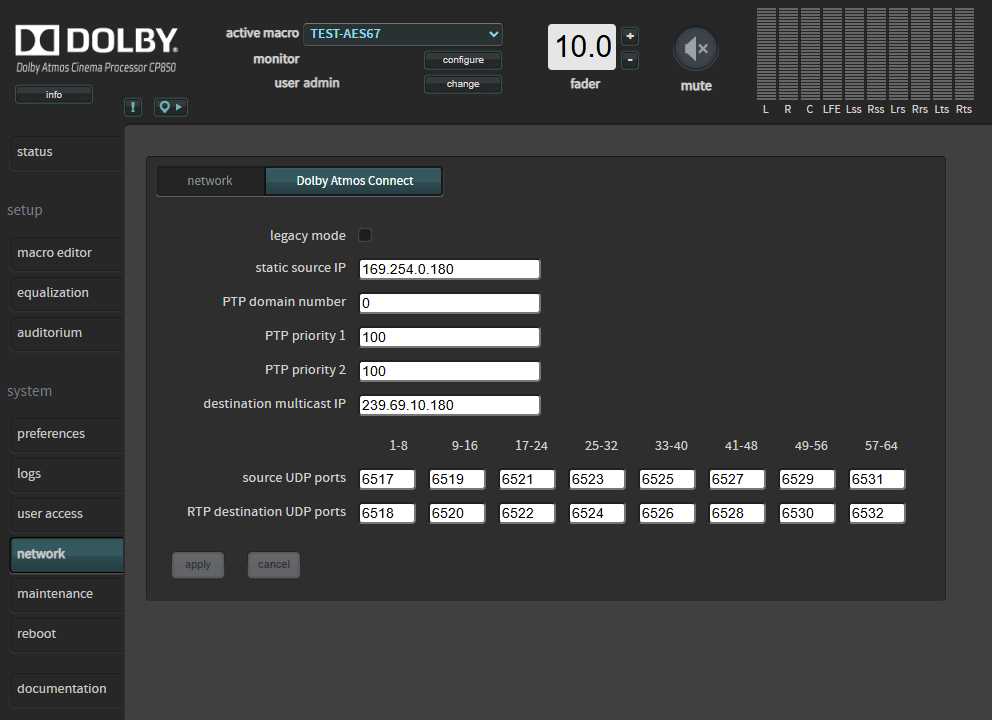Click RTP destination port field 6518
The width and height of the screenshot is (992, 720).
coord(387,513)
